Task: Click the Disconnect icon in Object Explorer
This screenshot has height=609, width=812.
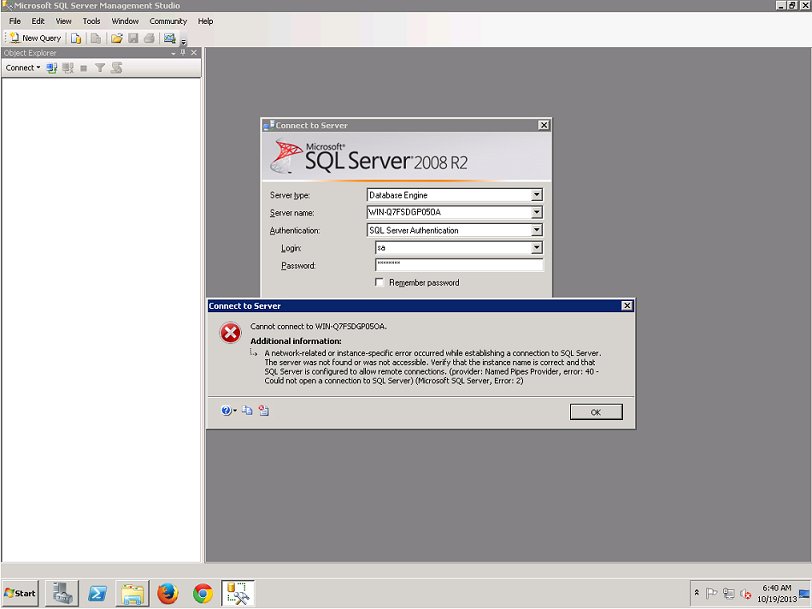Action: click(68, 68)
